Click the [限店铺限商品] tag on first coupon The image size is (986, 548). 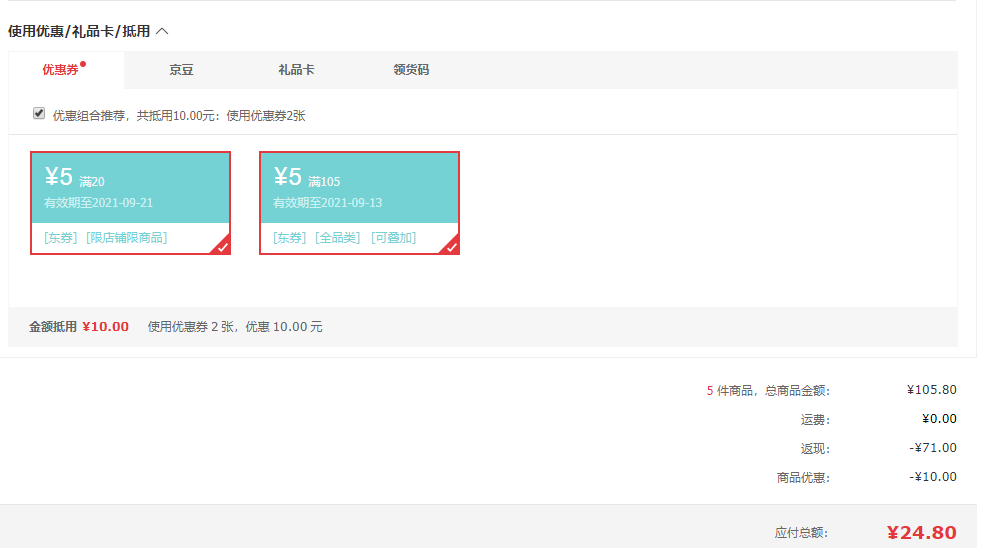coord(126,238)
